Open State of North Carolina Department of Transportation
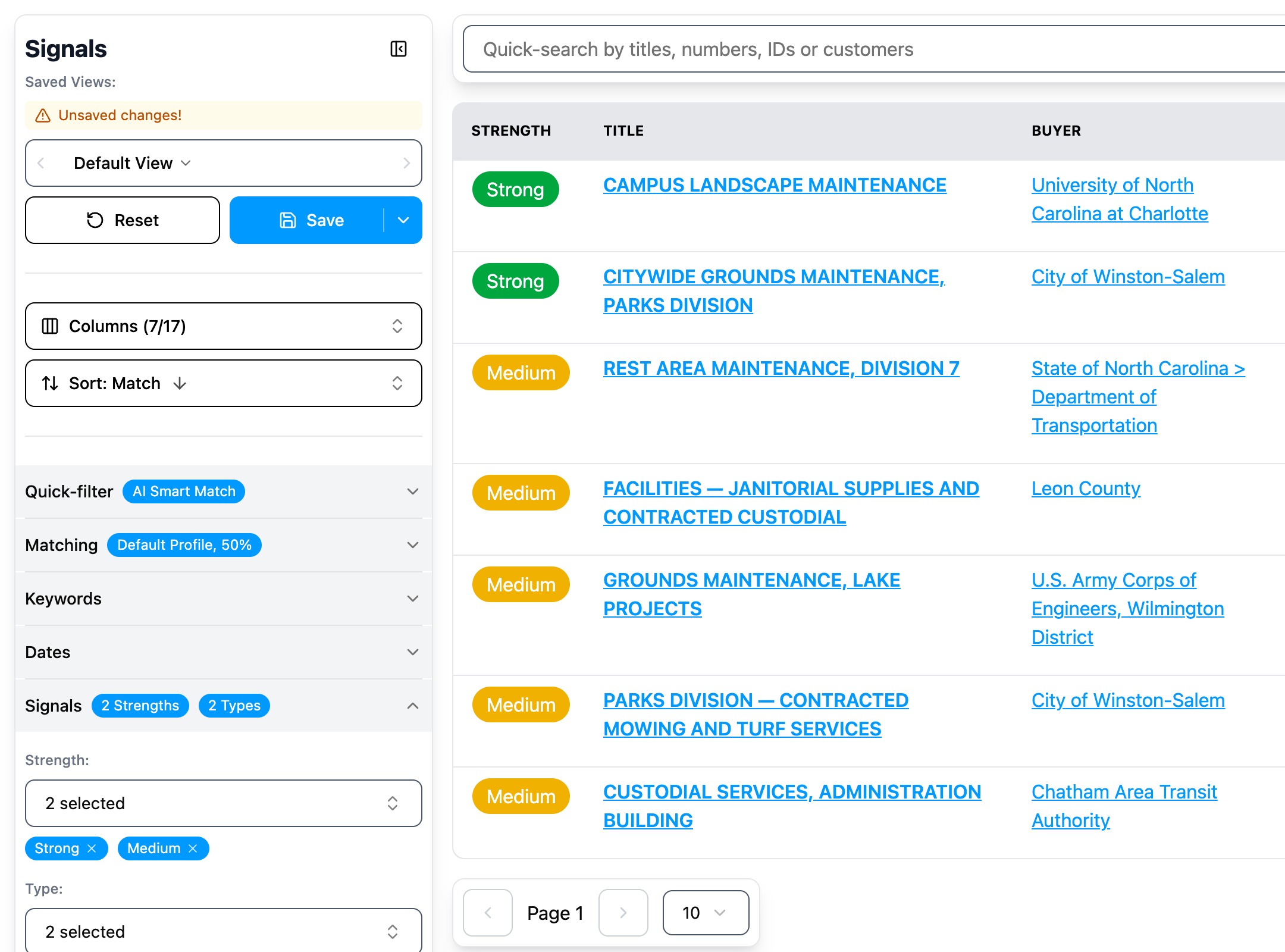 [x=1138, y=397]
